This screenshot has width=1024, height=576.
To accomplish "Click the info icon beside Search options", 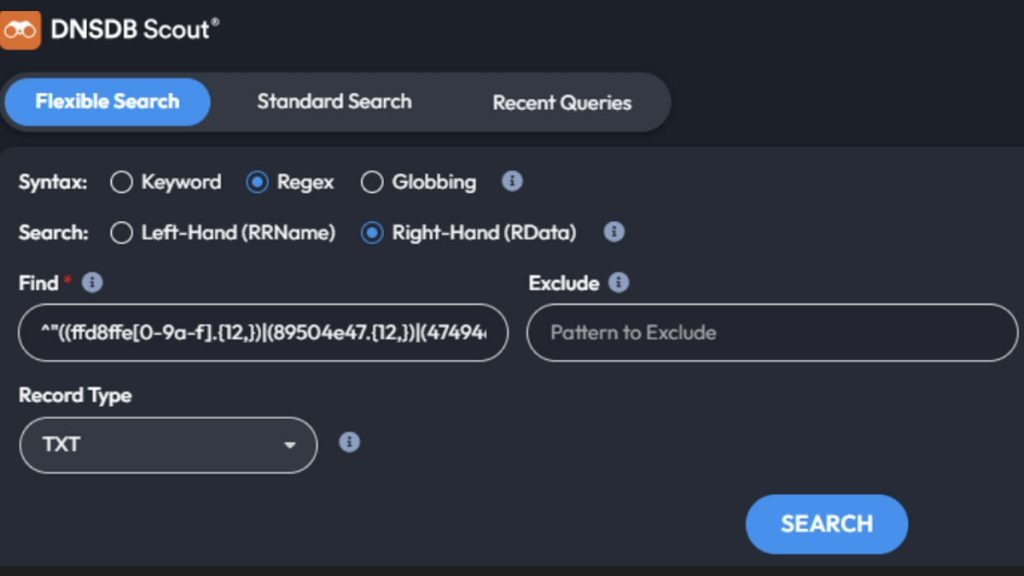I will point(614,232).
